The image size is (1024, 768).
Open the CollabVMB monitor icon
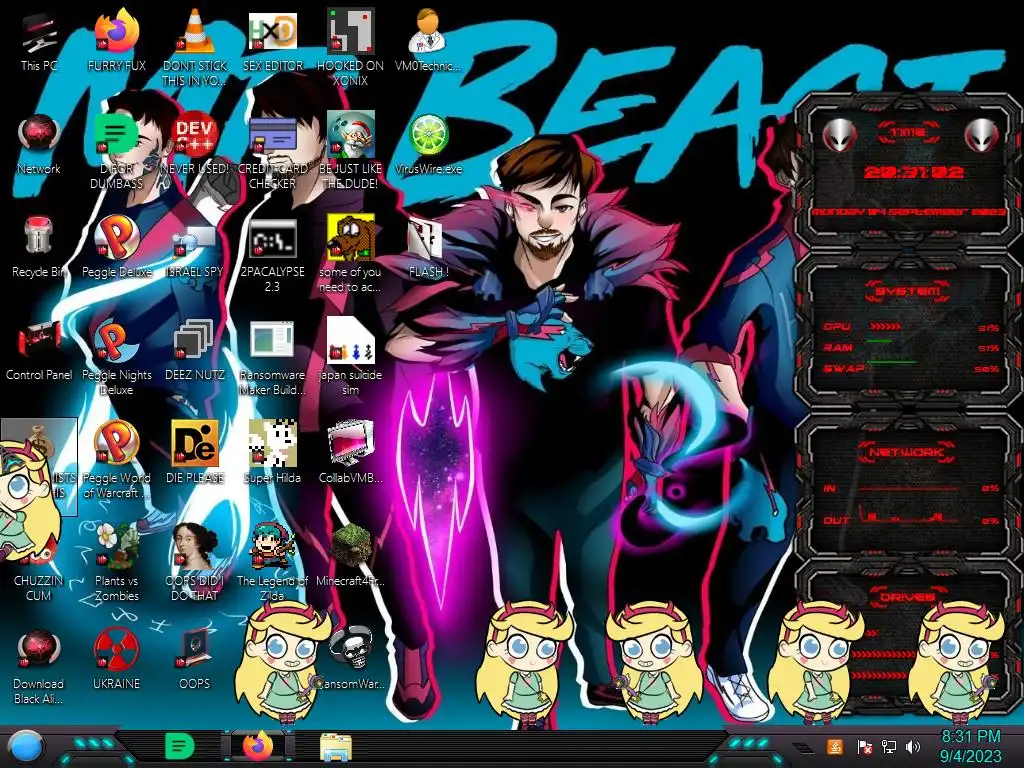(x=351, y=454)
